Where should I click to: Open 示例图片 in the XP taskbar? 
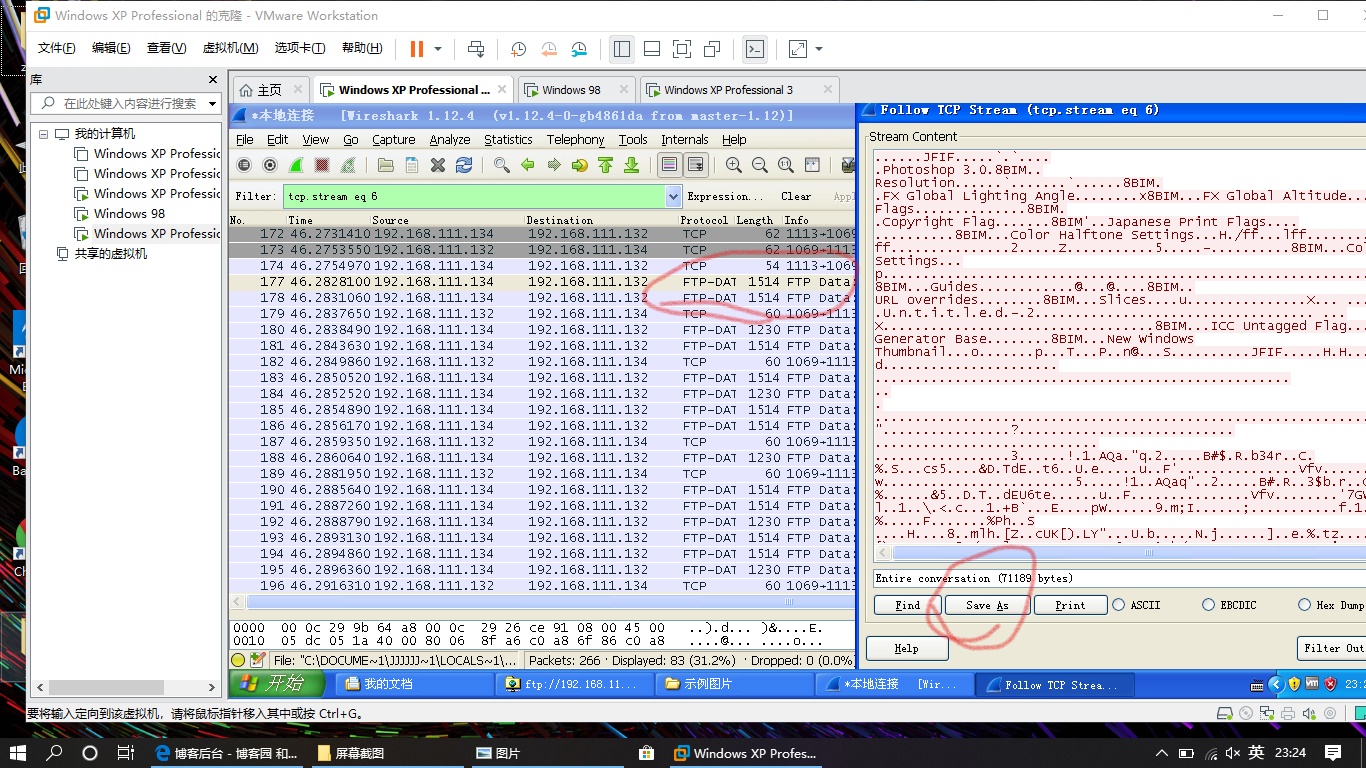(735, 684)
